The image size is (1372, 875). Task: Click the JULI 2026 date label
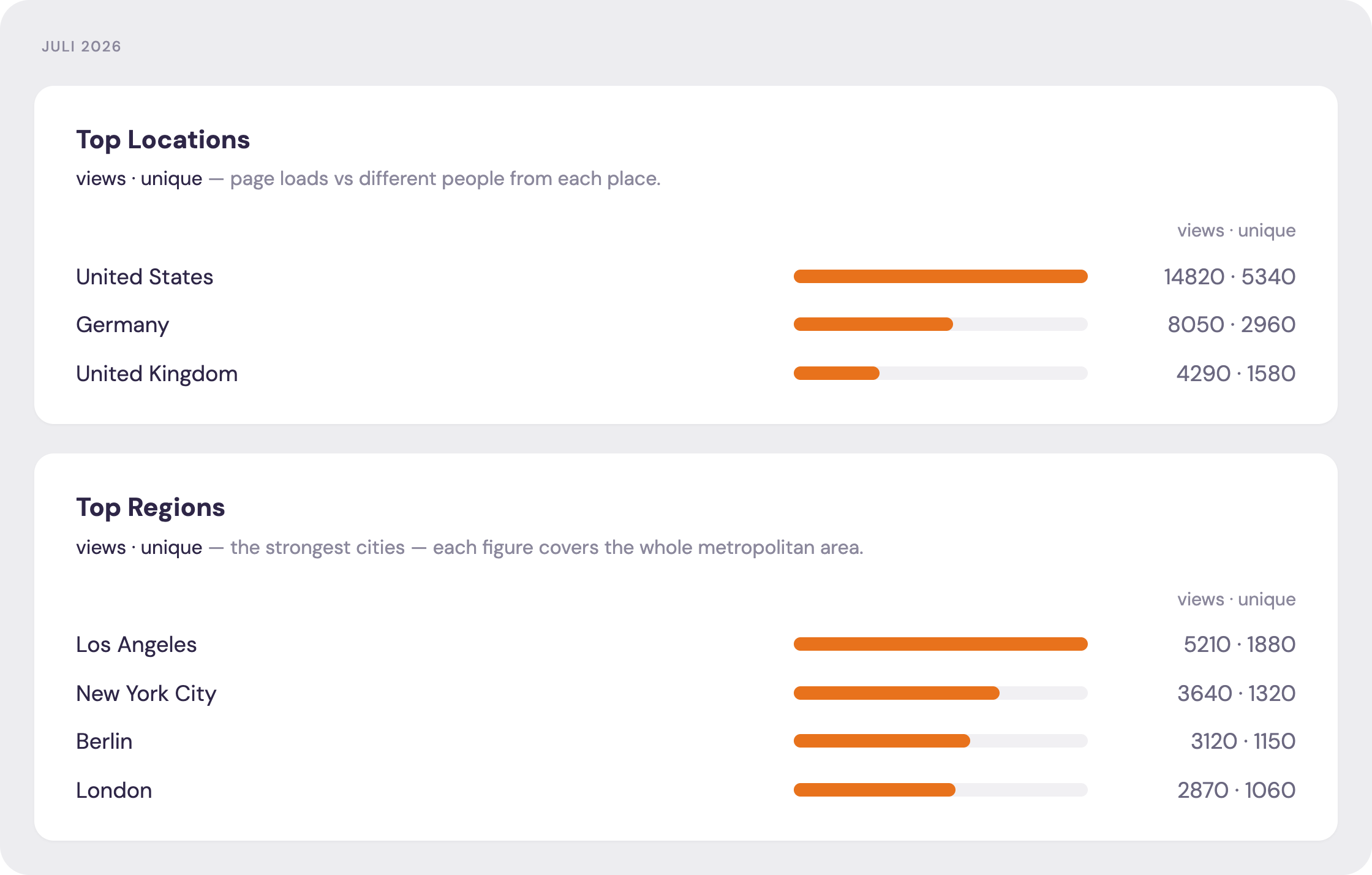pyautogui.click(x=81, y=47)
